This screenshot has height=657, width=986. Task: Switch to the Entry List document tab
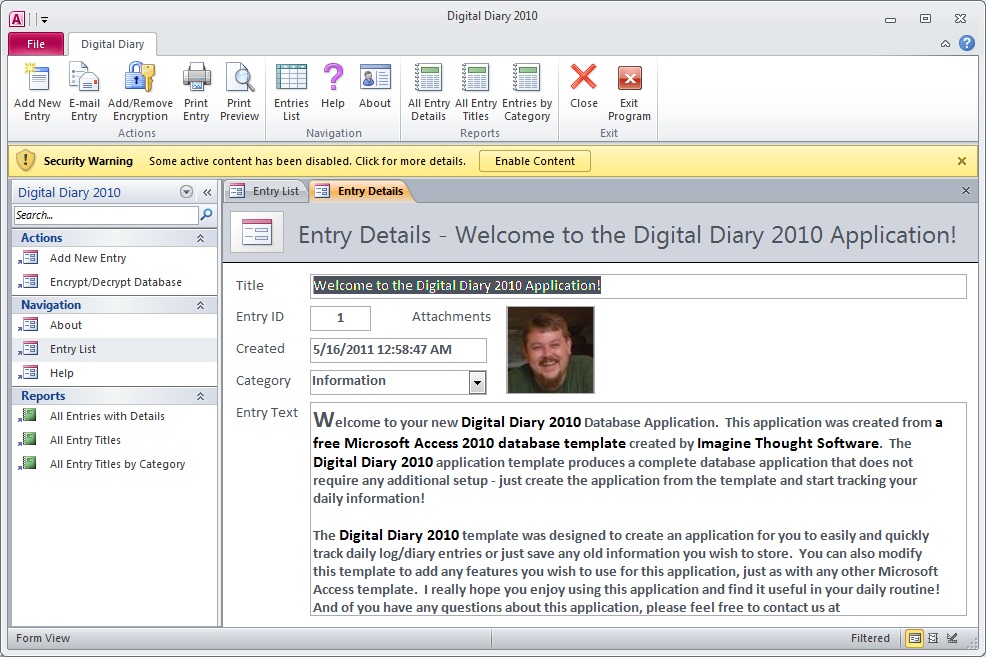pos(266,191)
